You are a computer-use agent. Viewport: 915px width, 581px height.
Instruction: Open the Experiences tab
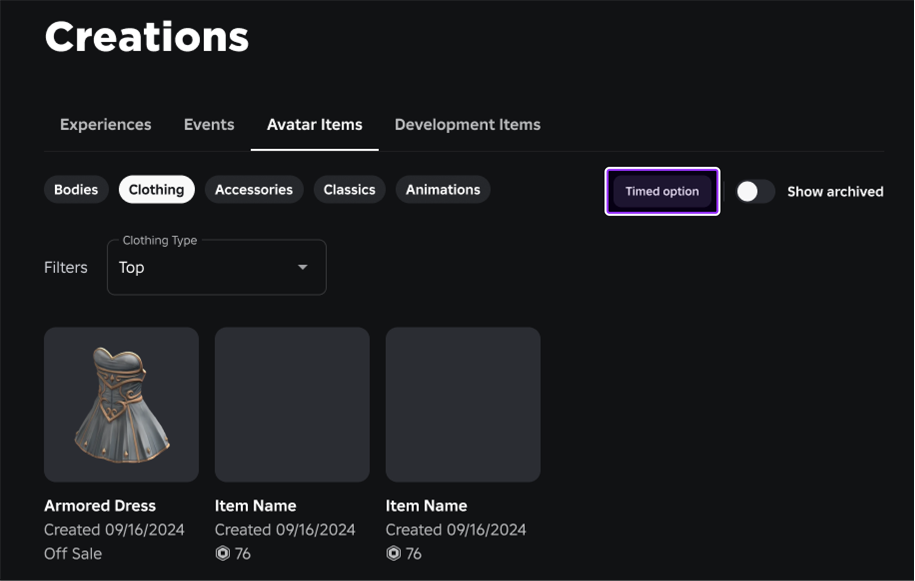[x=105, y=124]
